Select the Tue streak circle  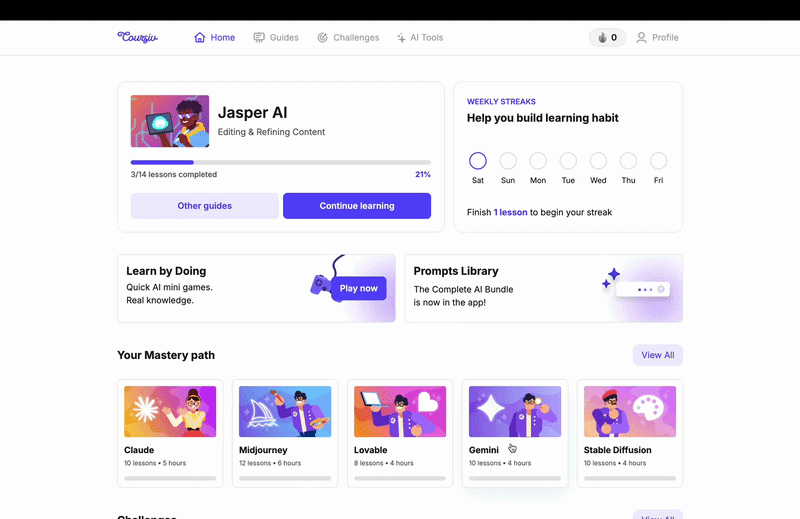(x=568, y=161)
